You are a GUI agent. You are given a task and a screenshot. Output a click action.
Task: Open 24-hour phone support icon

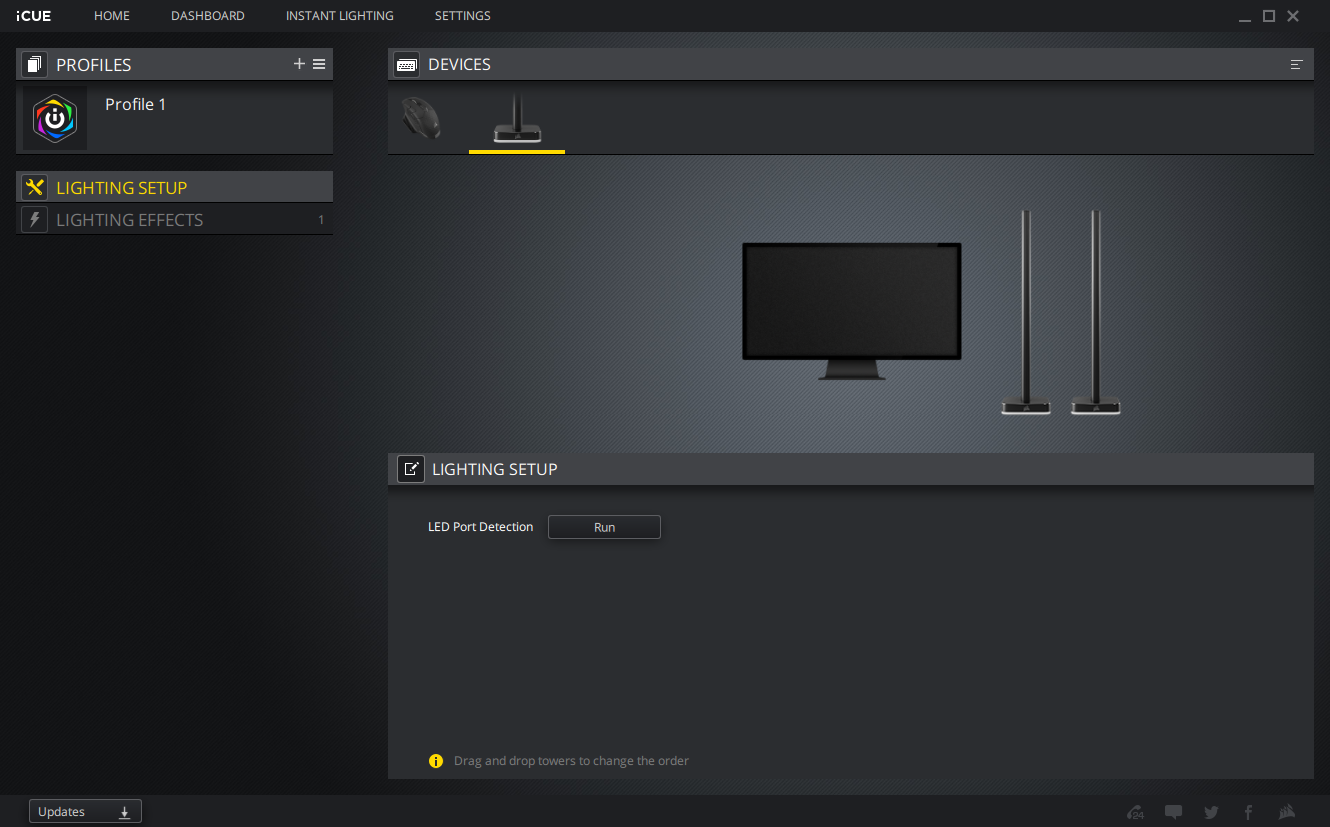coord(1135,812)
